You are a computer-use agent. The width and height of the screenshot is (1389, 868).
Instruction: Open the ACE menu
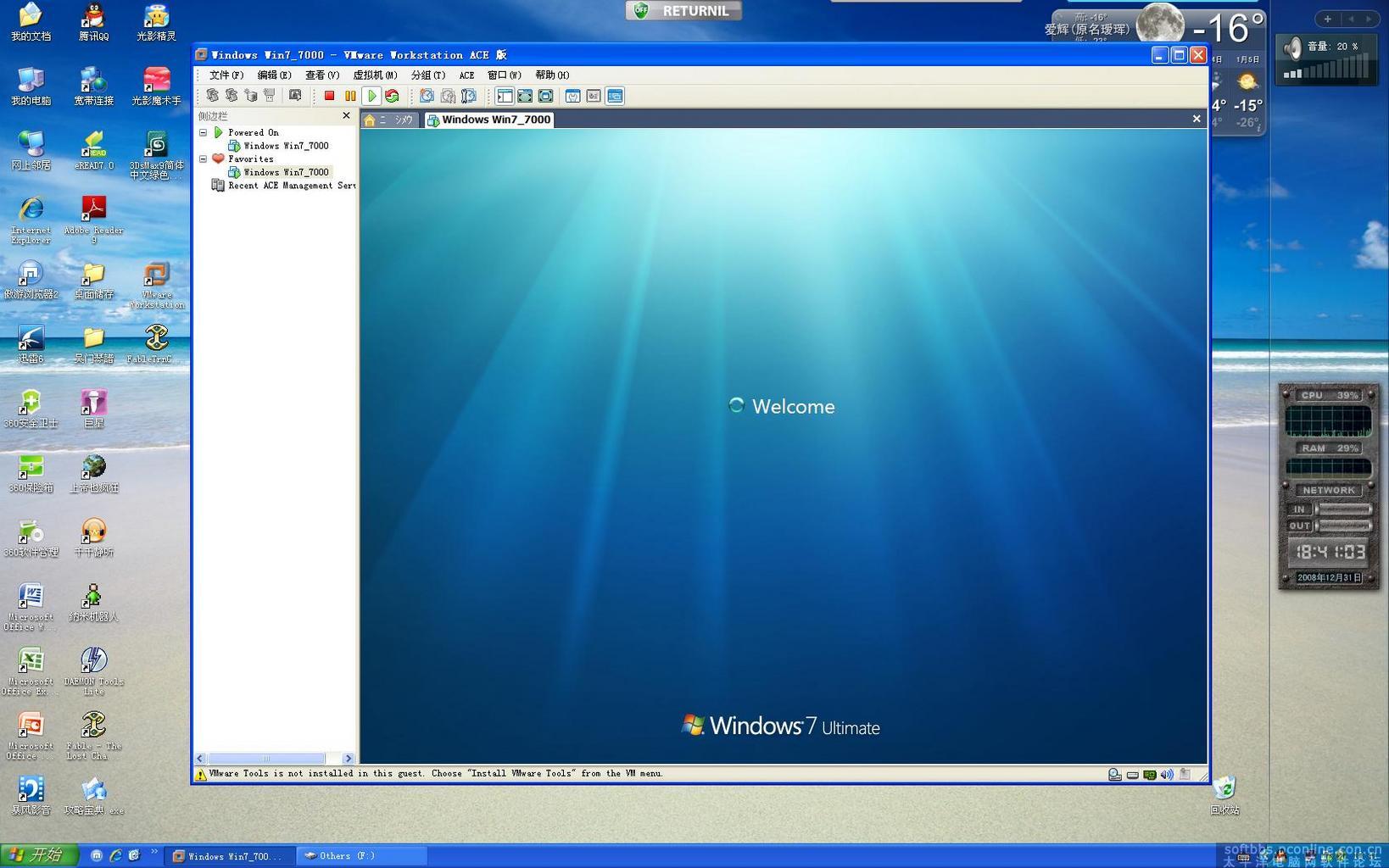[x=466, y=75]
